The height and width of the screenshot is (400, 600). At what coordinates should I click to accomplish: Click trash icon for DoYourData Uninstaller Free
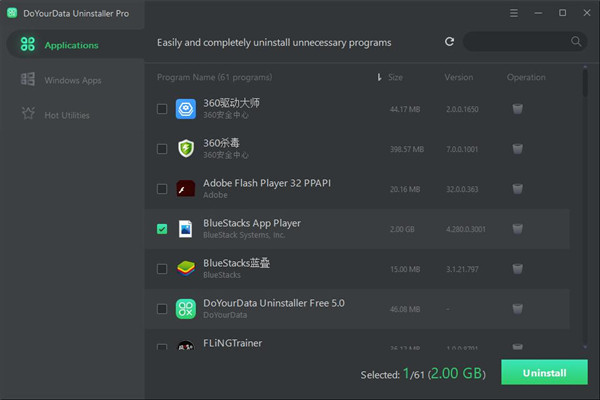[x=517, y=309]
